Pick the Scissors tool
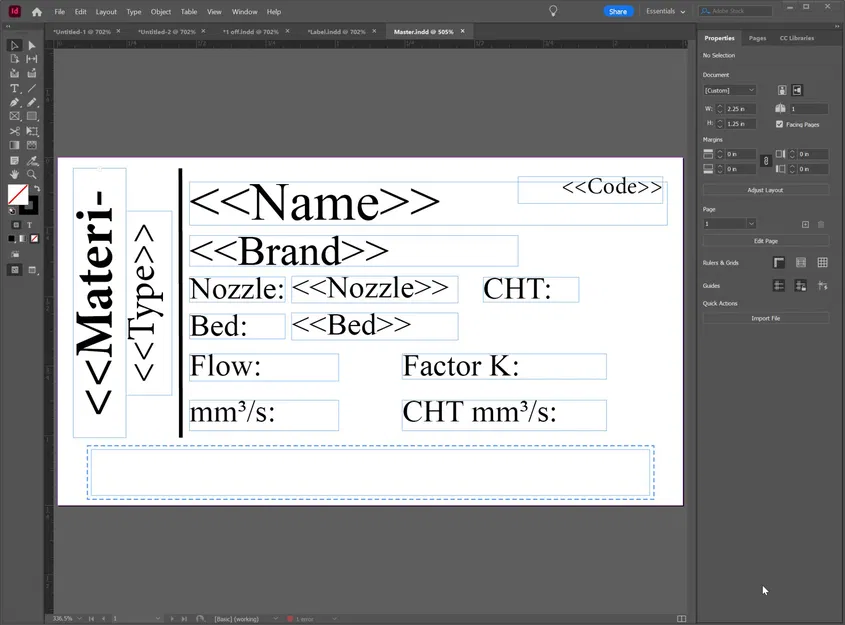 pyautogui.click(x=14, y=131)
